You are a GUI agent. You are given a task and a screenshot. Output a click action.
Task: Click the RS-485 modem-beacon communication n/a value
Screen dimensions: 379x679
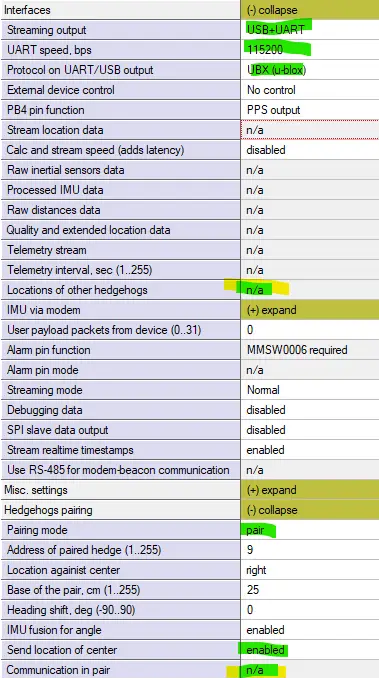310,470
